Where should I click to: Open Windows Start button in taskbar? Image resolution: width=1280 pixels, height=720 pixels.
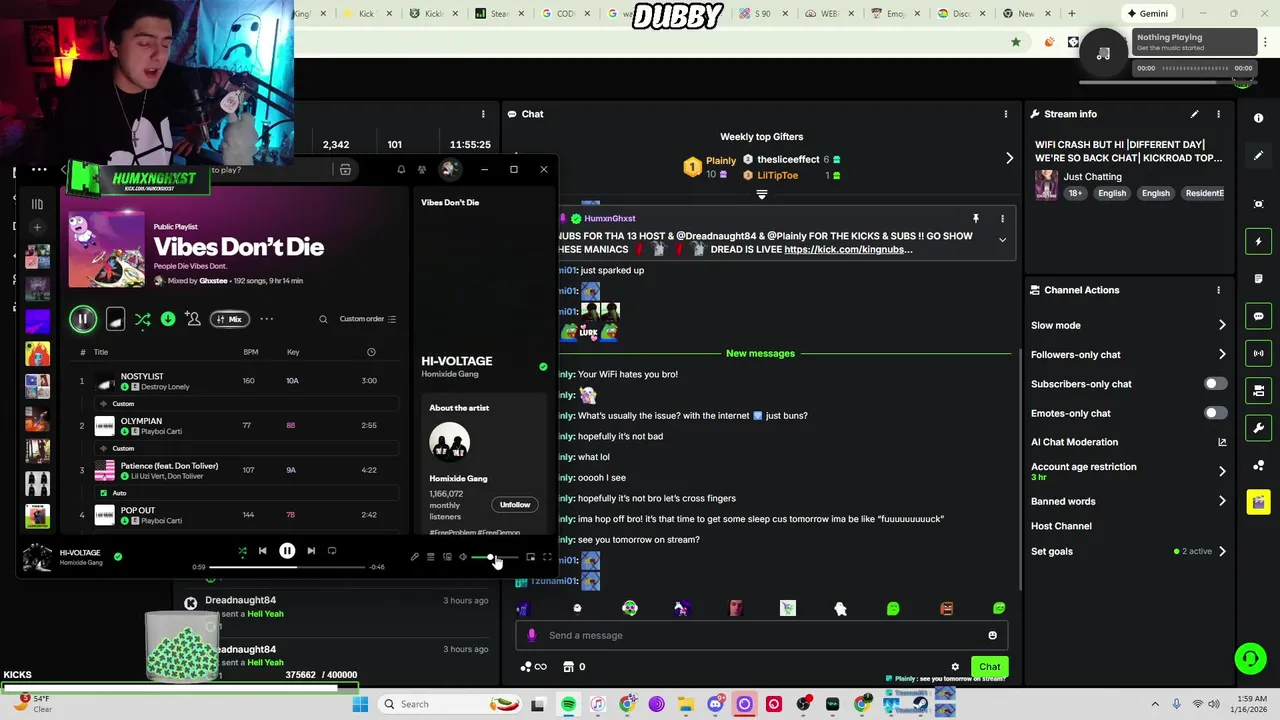(x=361, y=704)
